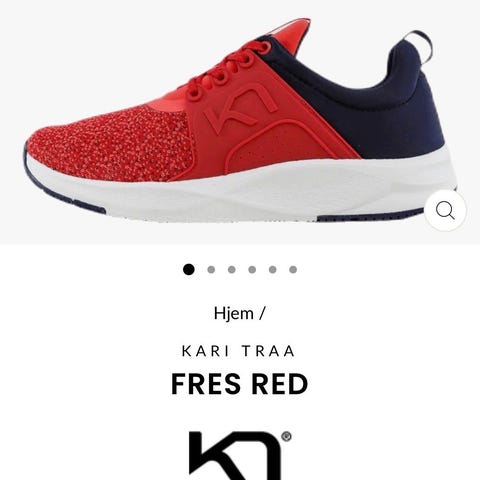Click the heel pull loop of sneaker

click(x=419, y=46)
